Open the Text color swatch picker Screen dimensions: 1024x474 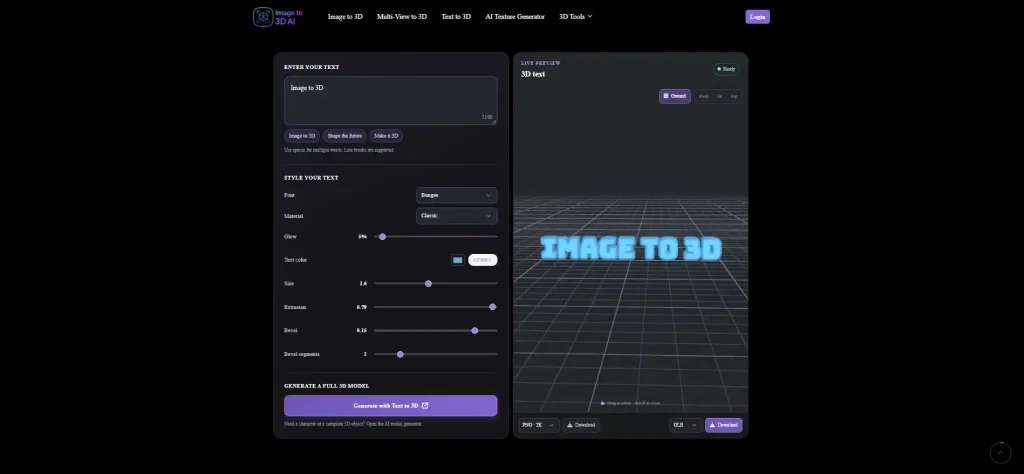pos(458,260)
